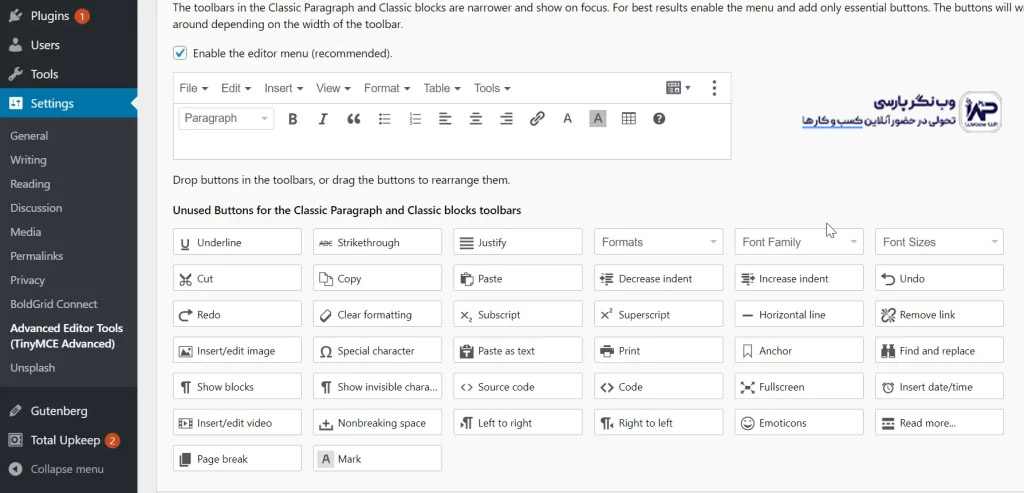Click the Cut scissors button
This screenshot has width=1024, height=493.
click(237, 279)
